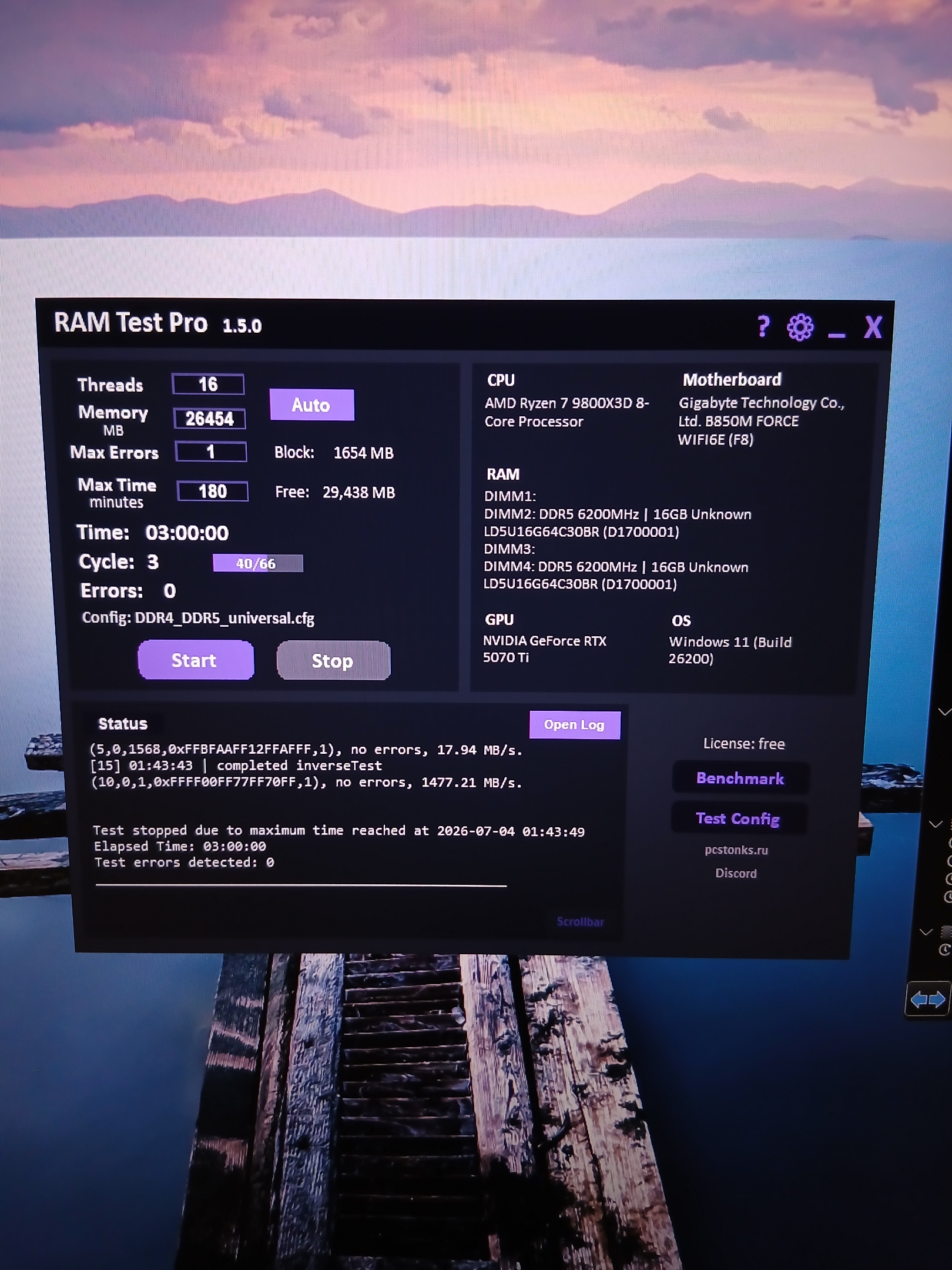The height and width of the screenshot is (1270, 952).
Task: Click the Auto button
Action: coord(312,405)
